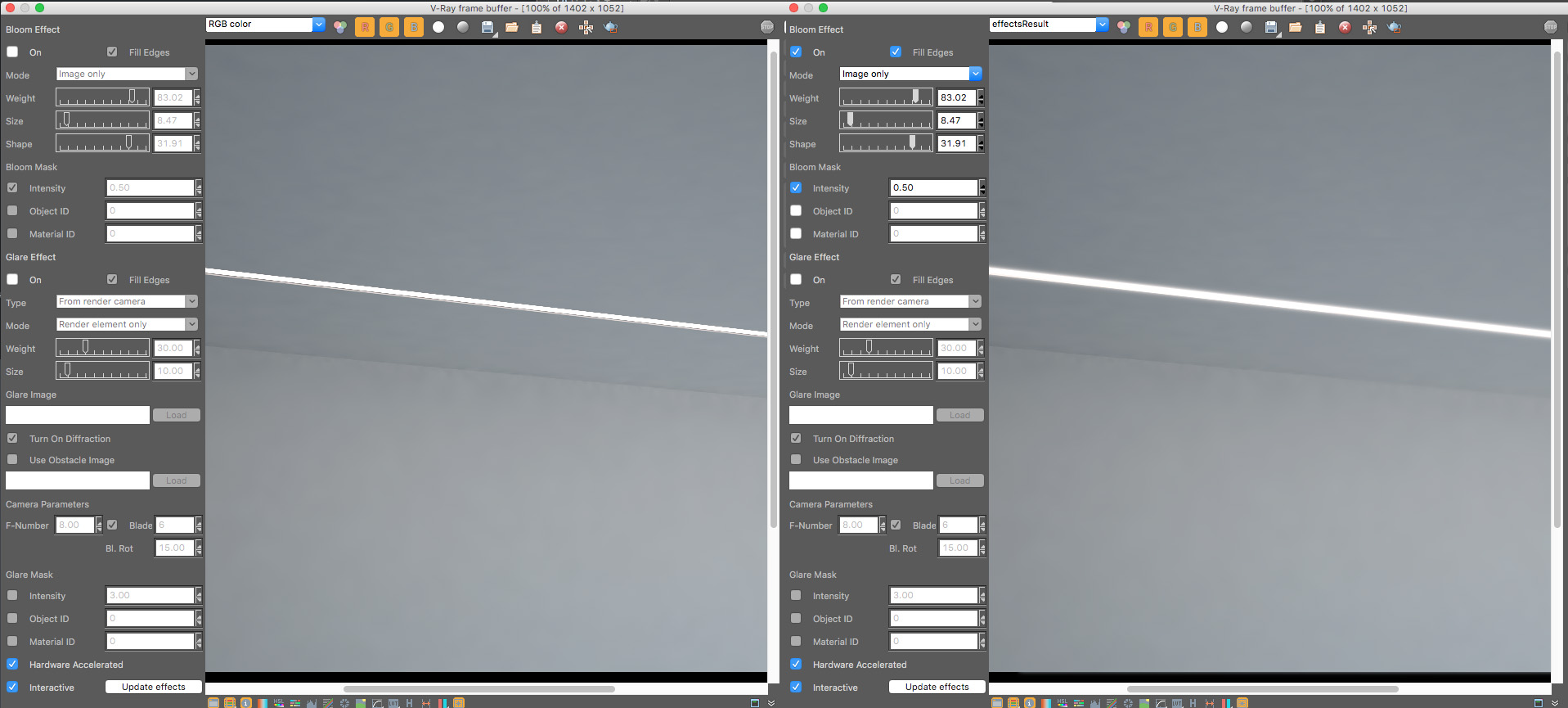
Task: Click Glare Image Load button in left panel
Action: coord(177,415)
